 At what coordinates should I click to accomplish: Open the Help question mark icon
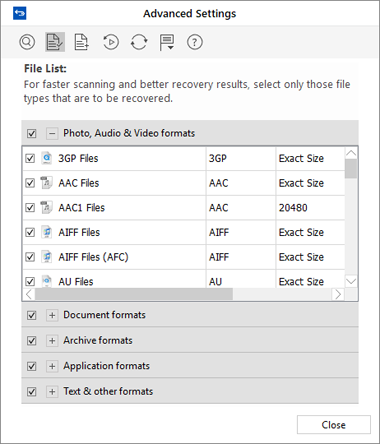(x=195, y=42)
